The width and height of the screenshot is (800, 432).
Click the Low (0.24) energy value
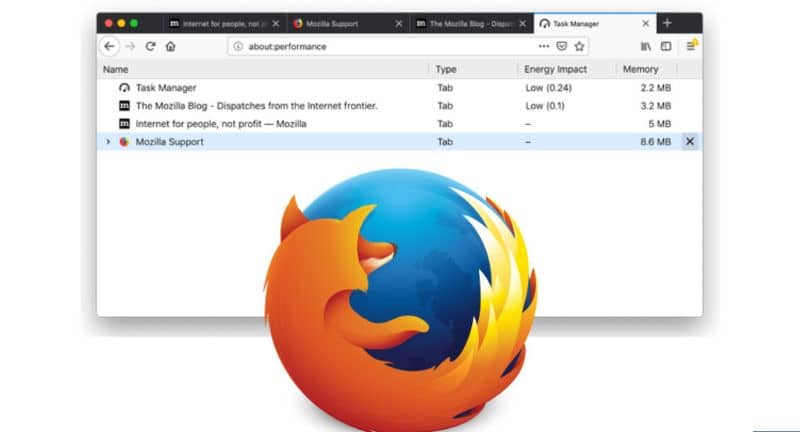tap(548, 88)
